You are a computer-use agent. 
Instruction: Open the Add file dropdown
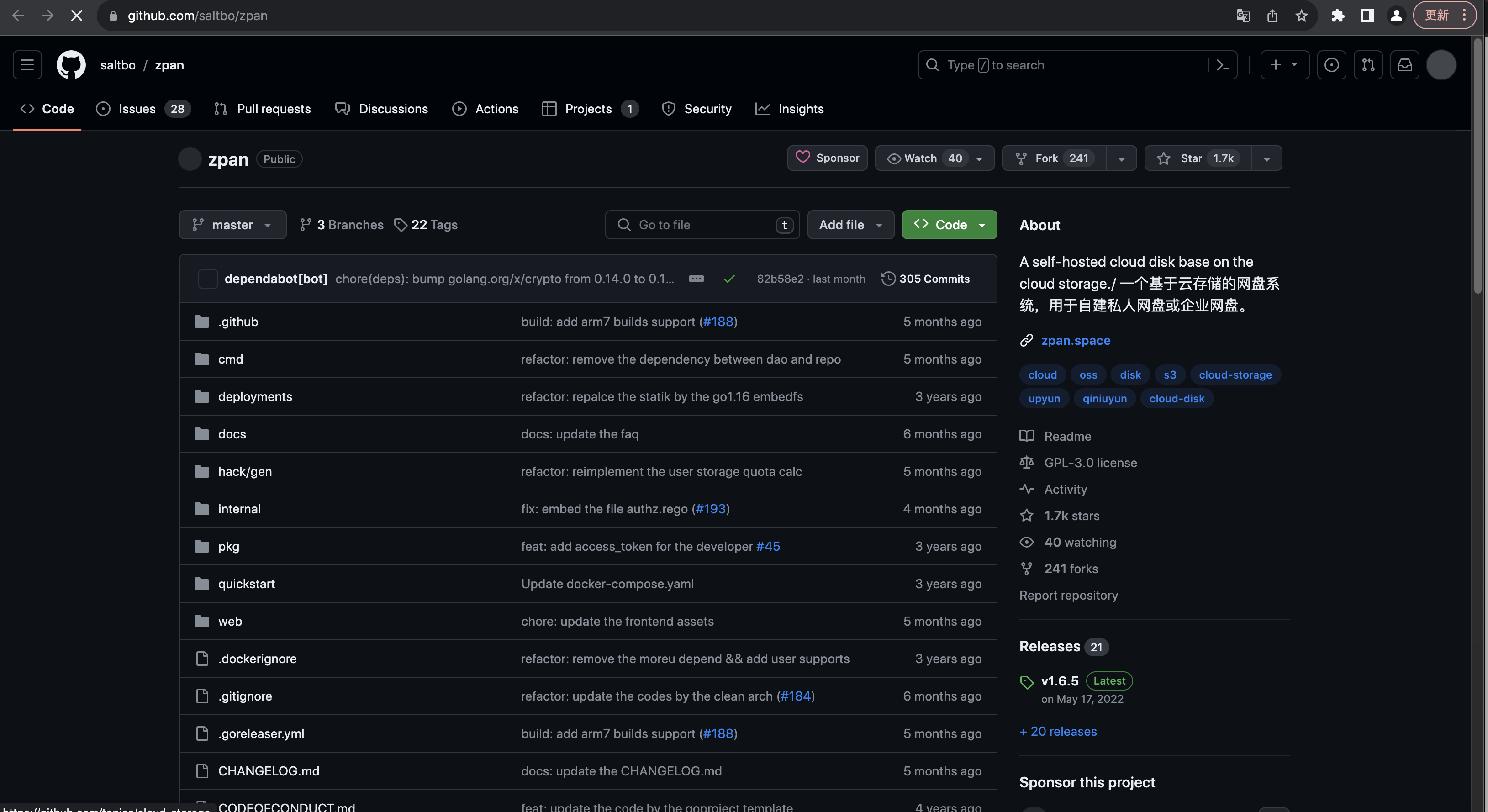(850, 225)
